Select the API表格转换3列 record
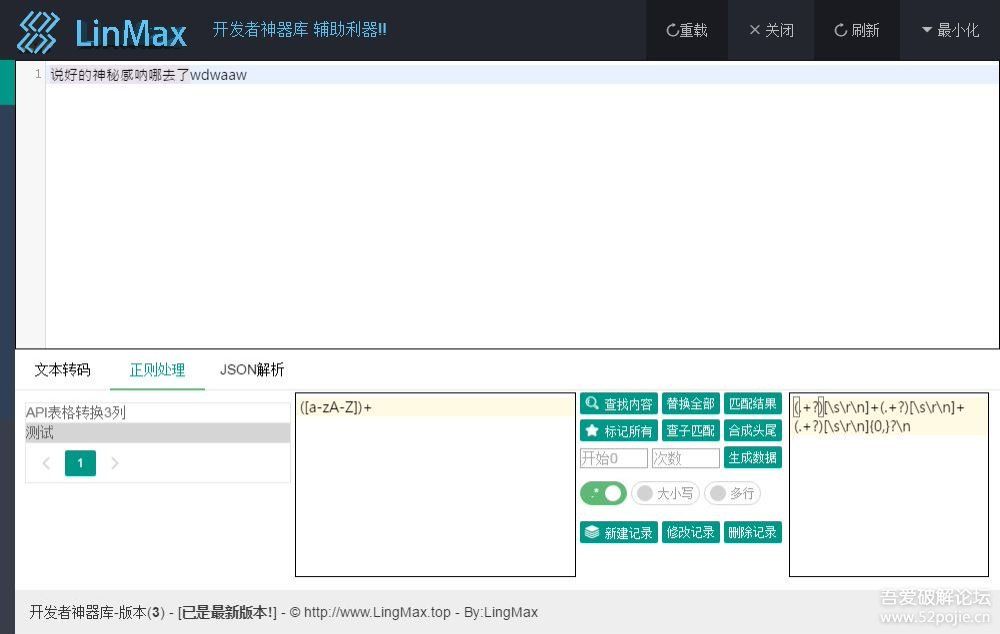Viewport: 1000px width, 634px height. pyautogui.click(x=158, y=413)
